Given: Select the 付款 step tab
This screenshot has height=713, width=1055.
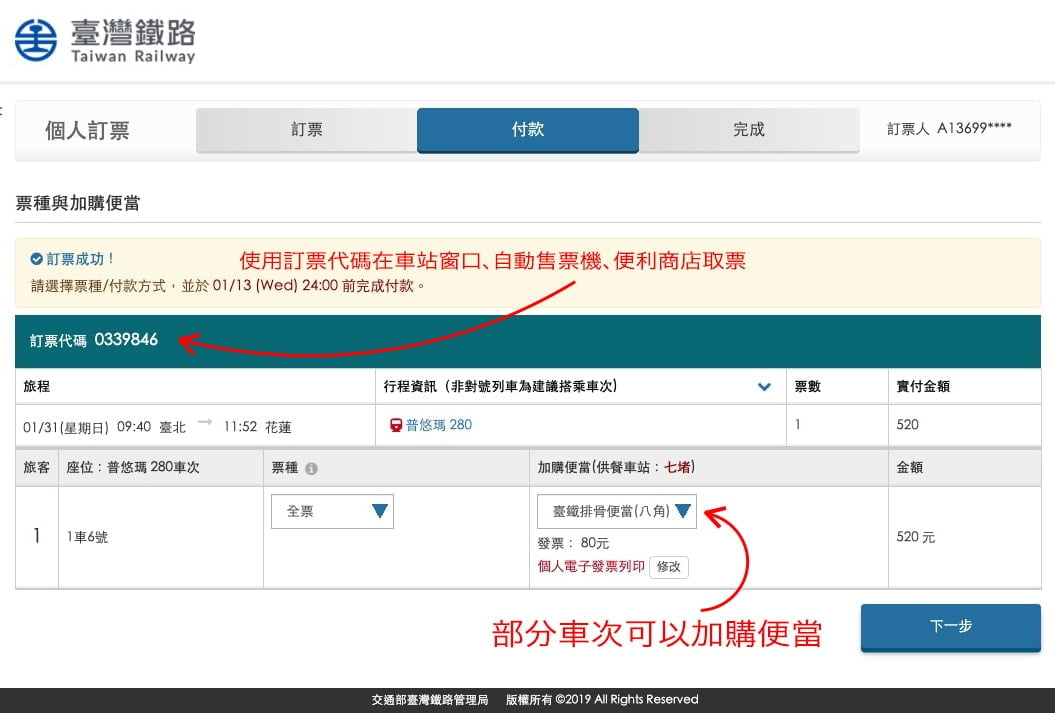Looking at the screenshot, I should (x=528, y=130).
